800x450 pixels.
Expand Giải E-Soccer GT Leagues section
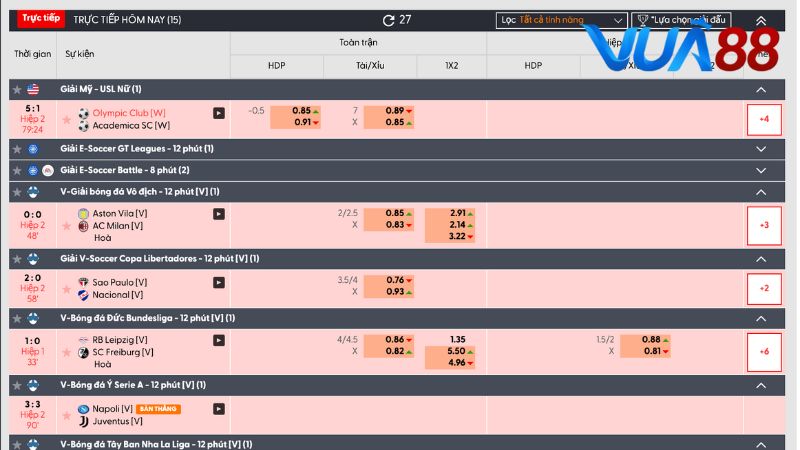761,149
